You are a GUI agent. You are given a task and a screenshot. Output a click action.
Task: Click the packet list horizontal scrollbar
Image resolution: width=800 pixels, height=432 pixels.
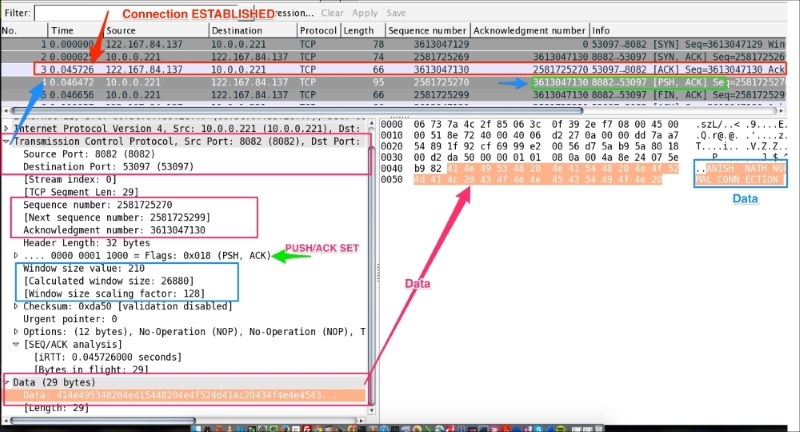(x=296, y=110)
